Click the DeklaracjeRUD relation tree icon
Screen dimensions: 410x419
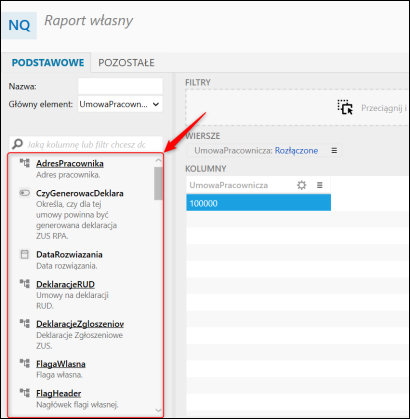click(25, 284)
